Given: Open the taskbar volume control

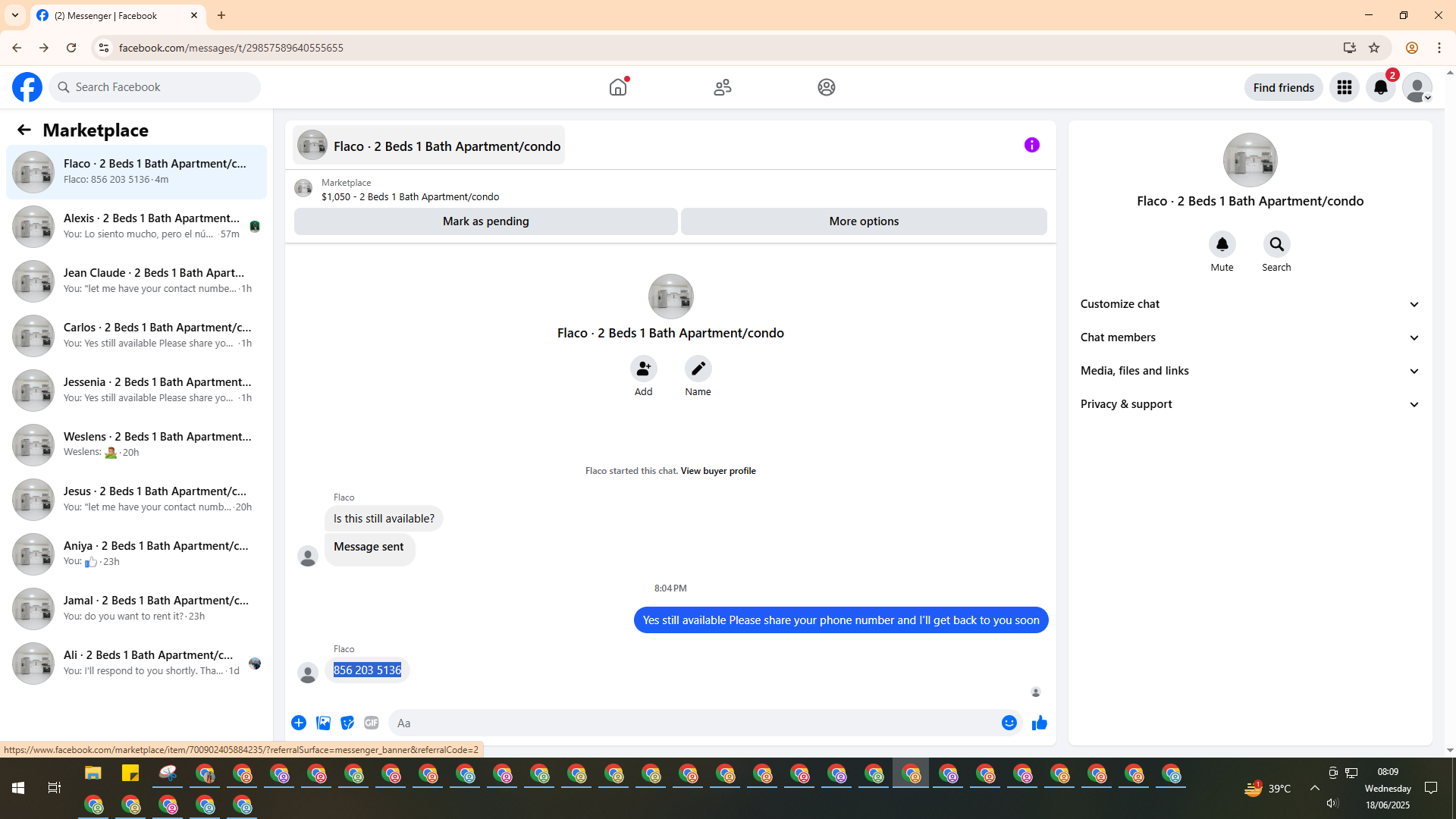Looking at the screenshot, I should click(x=1332, y=803).
